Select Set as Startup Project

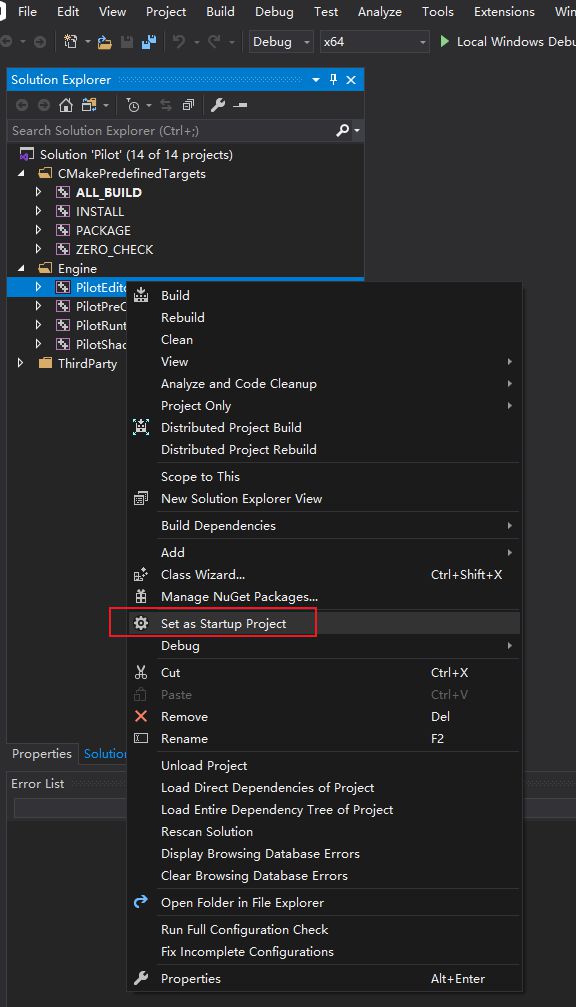[x=223, y=624]
